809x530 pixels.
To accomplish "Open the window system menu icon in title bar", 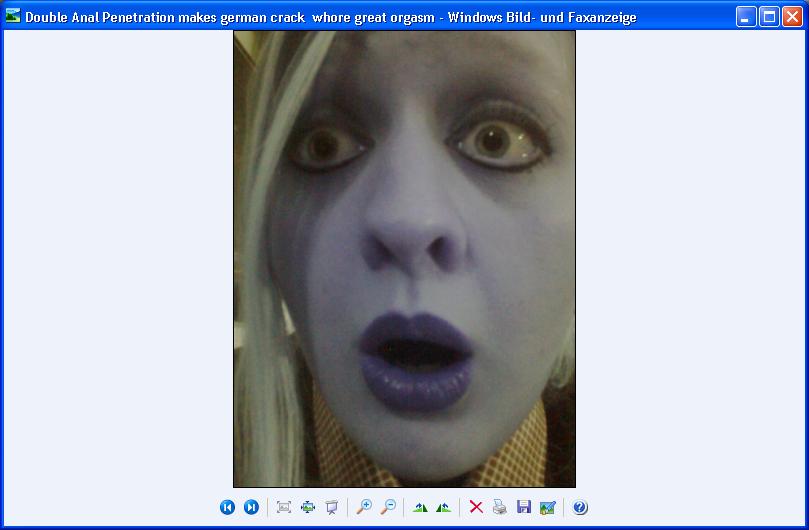I will coord(13,16).
